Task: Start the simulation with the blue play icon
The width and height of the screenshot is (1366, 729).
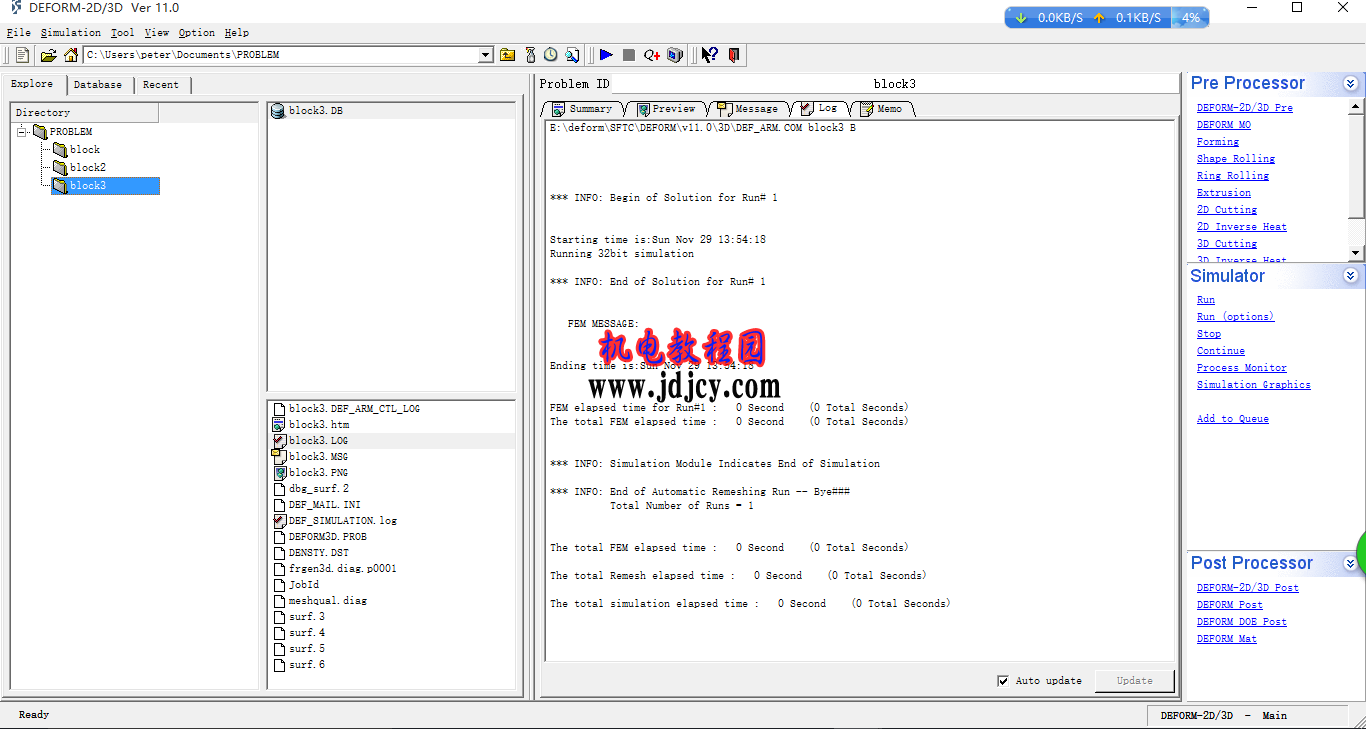Action: [x=606, y=55]
